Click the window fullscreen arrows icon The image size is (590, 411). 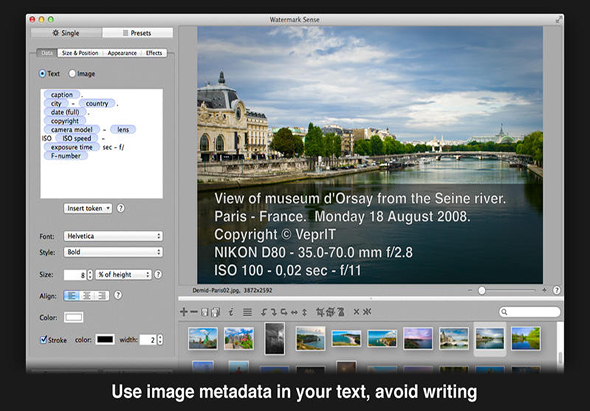[x=558, y=20]
